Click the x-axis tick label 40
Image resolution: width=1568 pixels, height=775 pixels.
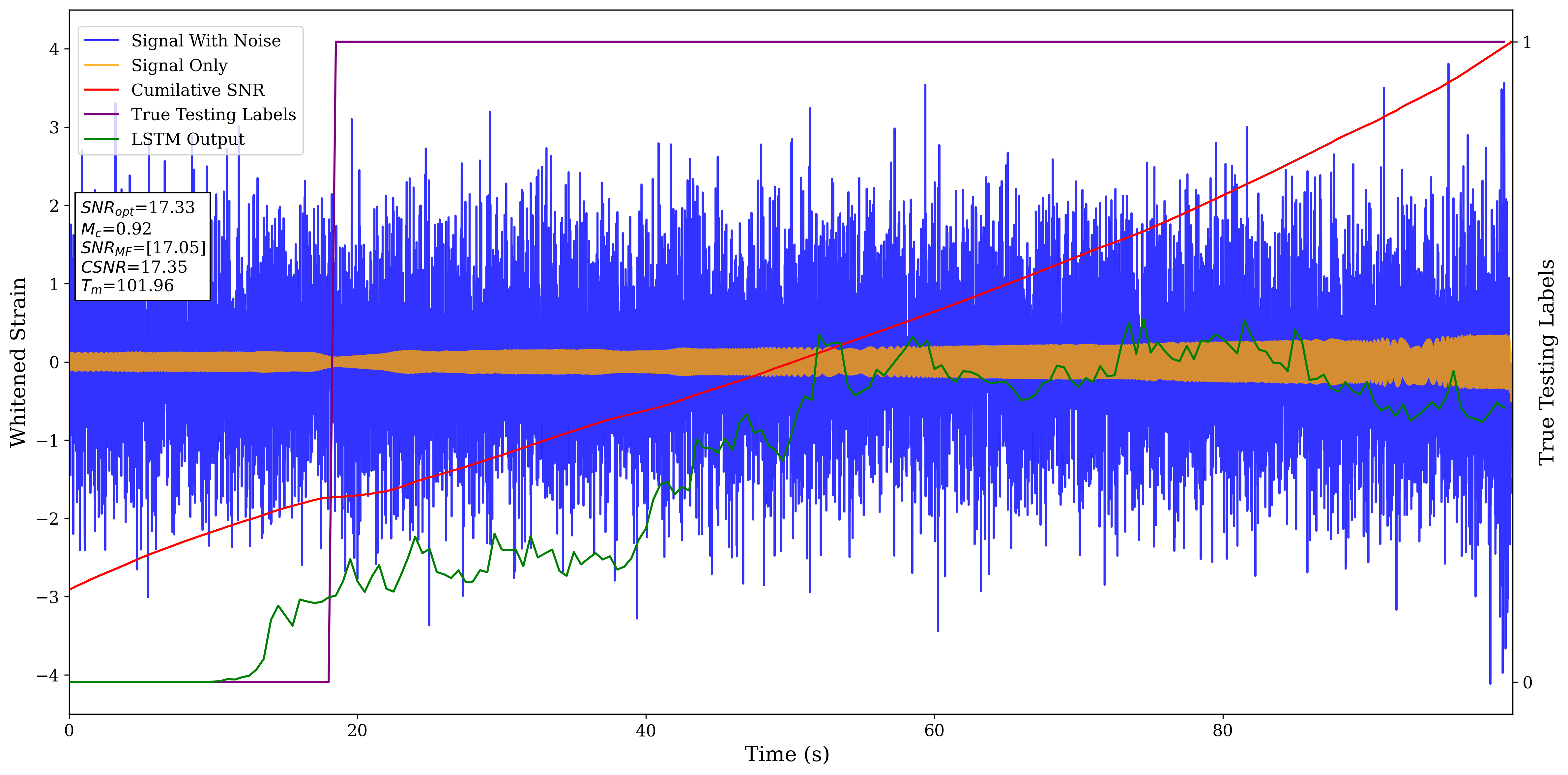click(646, 731)
